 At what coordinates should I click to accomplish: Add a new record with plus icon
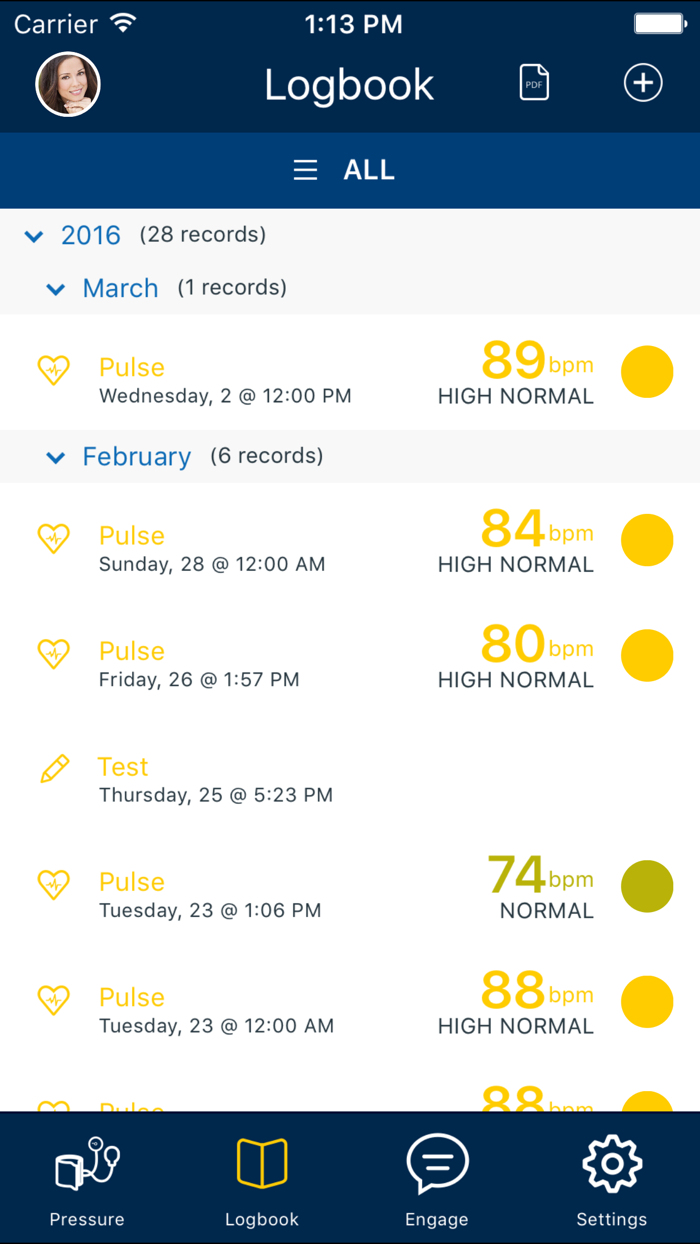tap(643, 83)
